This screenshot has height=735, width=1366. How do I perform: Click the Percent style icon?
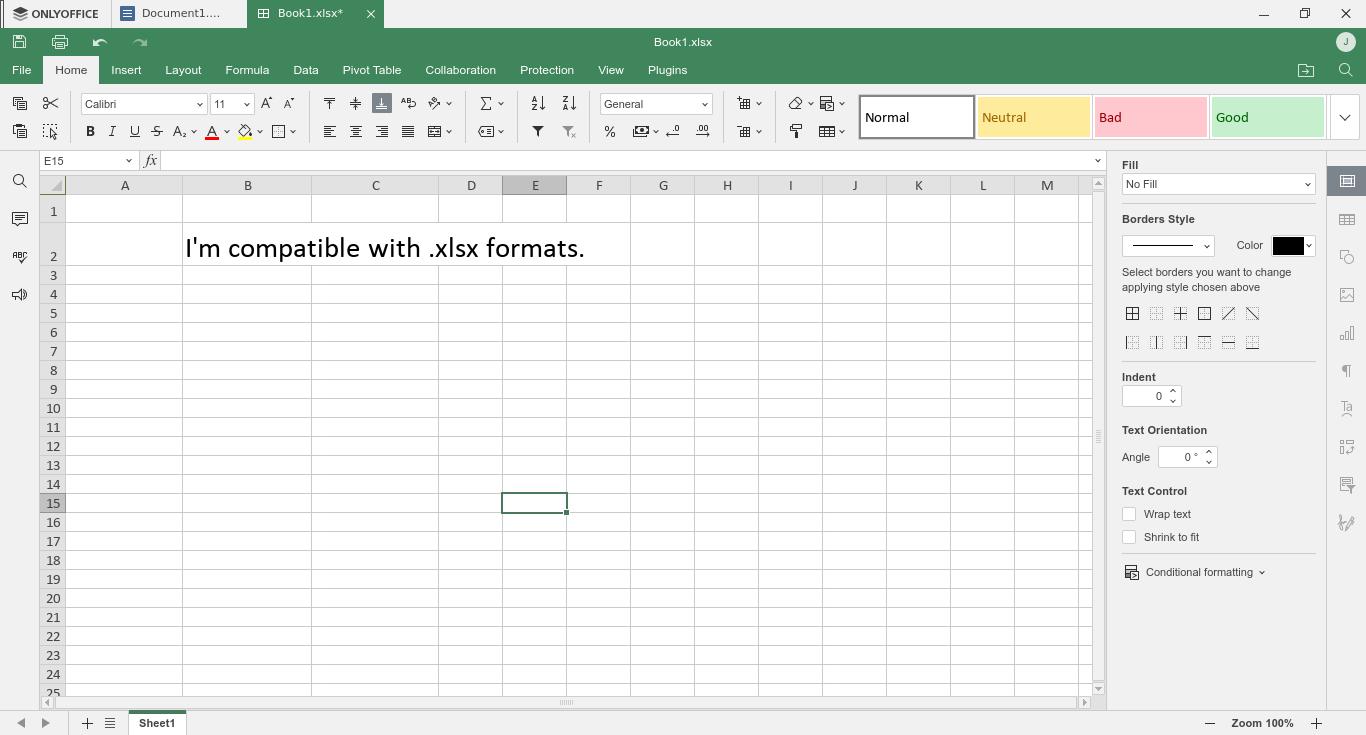(x=609, y=131)
